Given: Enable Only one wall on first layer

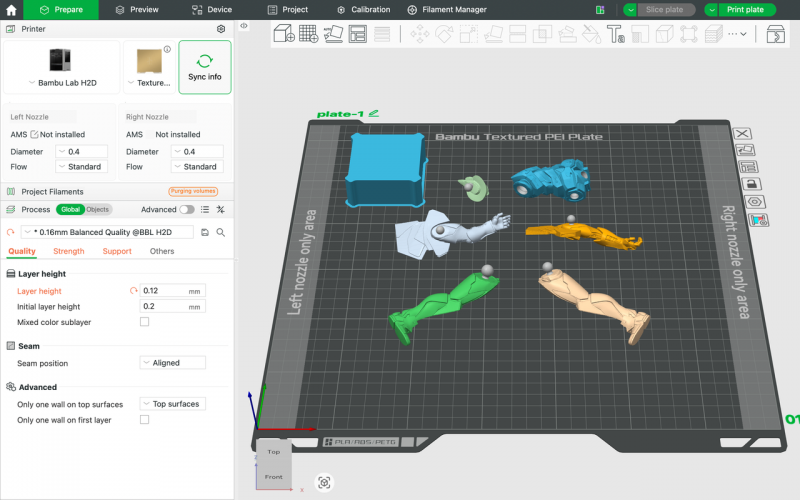Looking at the screenshot, I should 144,419.
